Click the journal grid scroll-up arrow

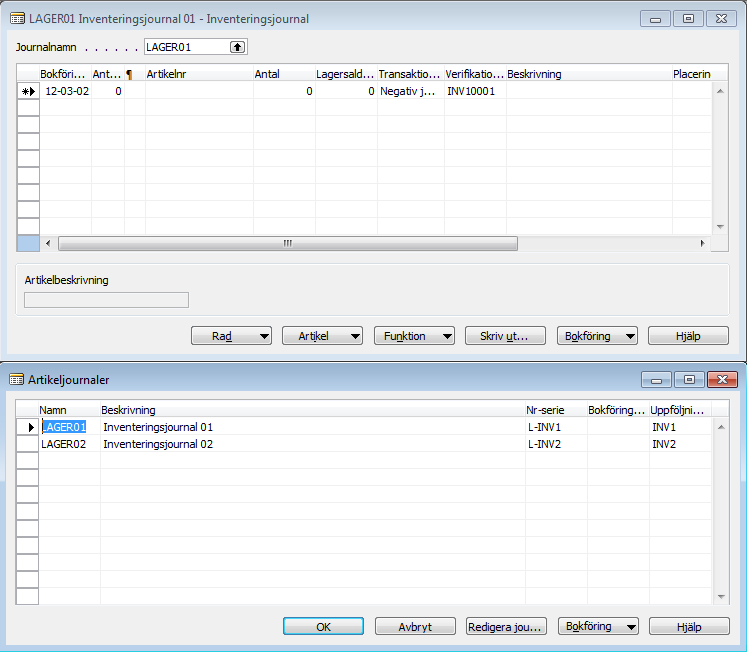tap(720, 91)
